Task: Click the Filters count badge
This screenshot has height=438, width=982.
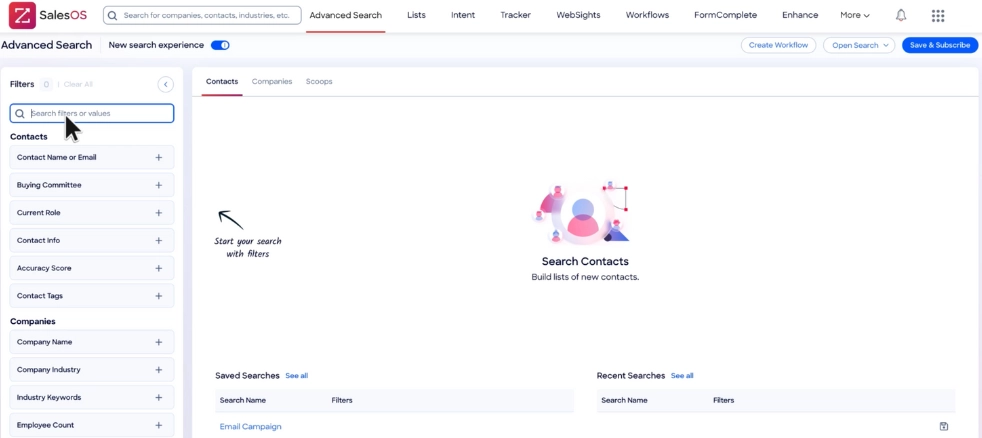Action: 46,85
